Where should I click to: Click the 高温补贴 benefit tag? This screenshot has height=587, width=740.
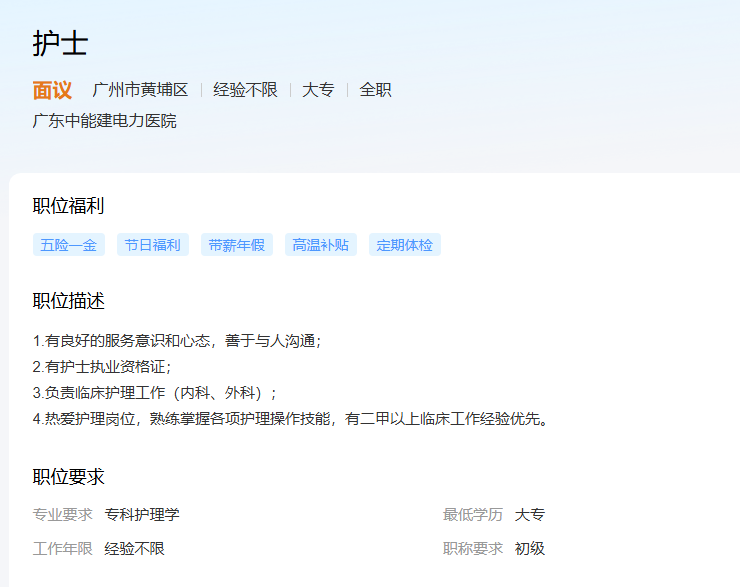coord(321,245)
